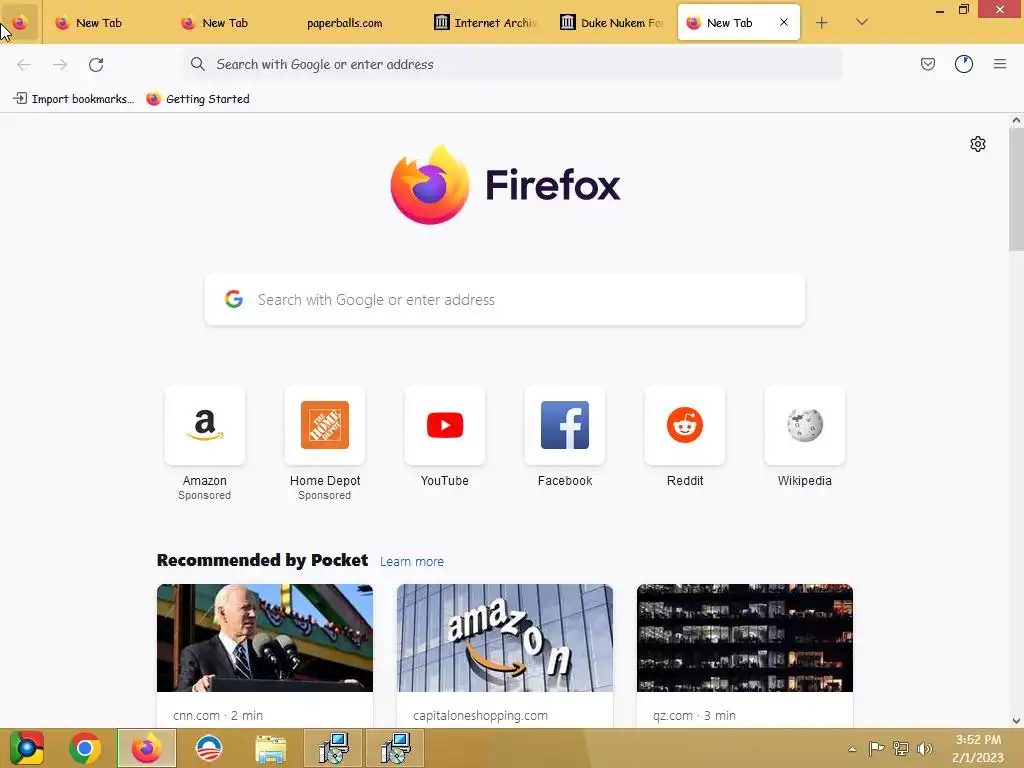
Task: Open the Firefox View pinned icon
Action: [20, 23]
